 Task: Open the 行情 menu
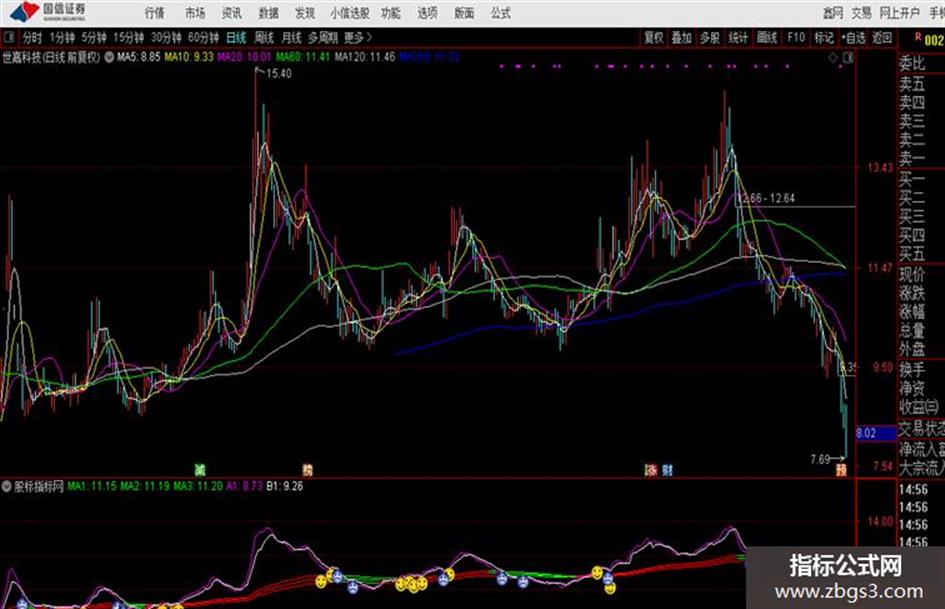(x=155, y=13)
